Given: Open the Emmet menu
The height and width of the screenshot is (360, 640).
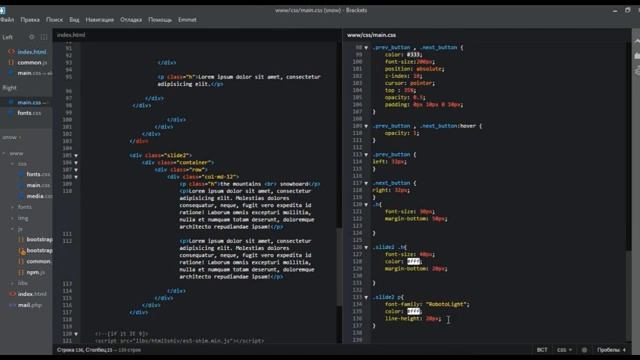Looking at the screenshot, I should pos(187,20).
